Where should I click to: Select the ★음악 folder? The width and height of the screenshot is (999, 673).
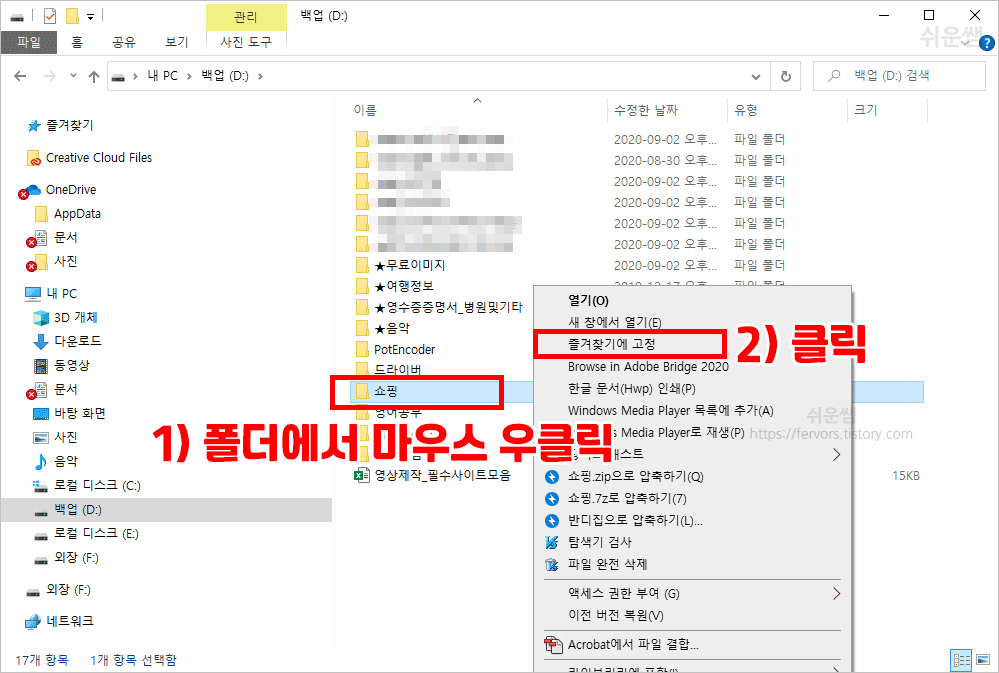coord(392,328)
